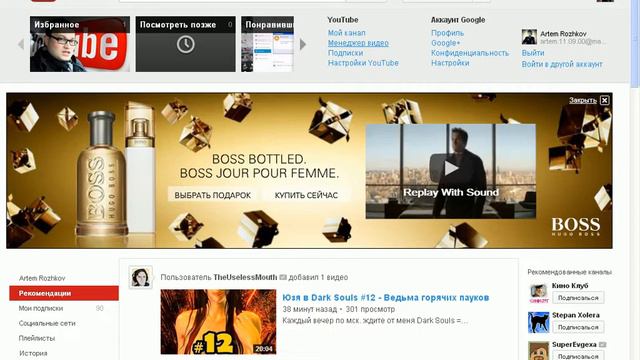Open История in the sidebar
This screenshot has width=640, height=360.
(33, 353)
